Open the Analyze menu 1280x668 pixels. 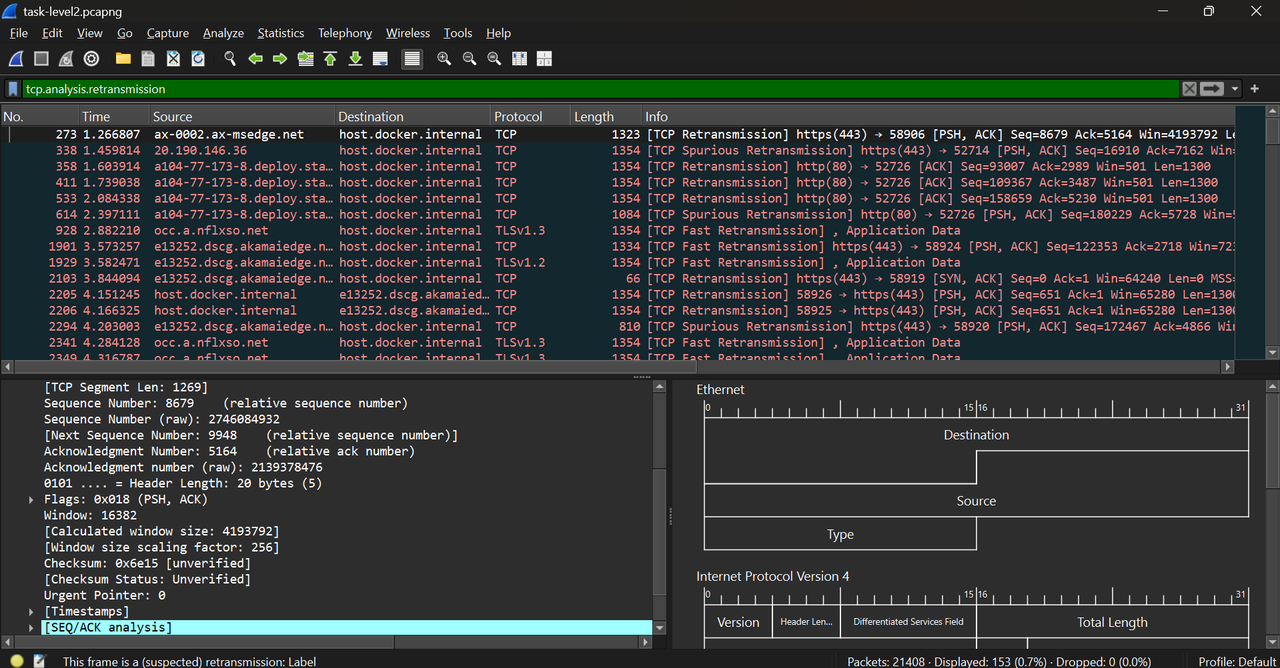click(x=223, y=33)
